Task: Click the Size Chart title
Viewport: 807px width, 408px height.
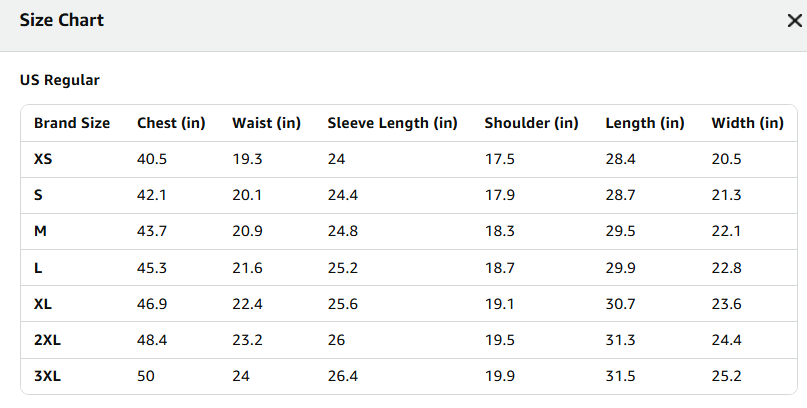Action: (x=62, y=20)
